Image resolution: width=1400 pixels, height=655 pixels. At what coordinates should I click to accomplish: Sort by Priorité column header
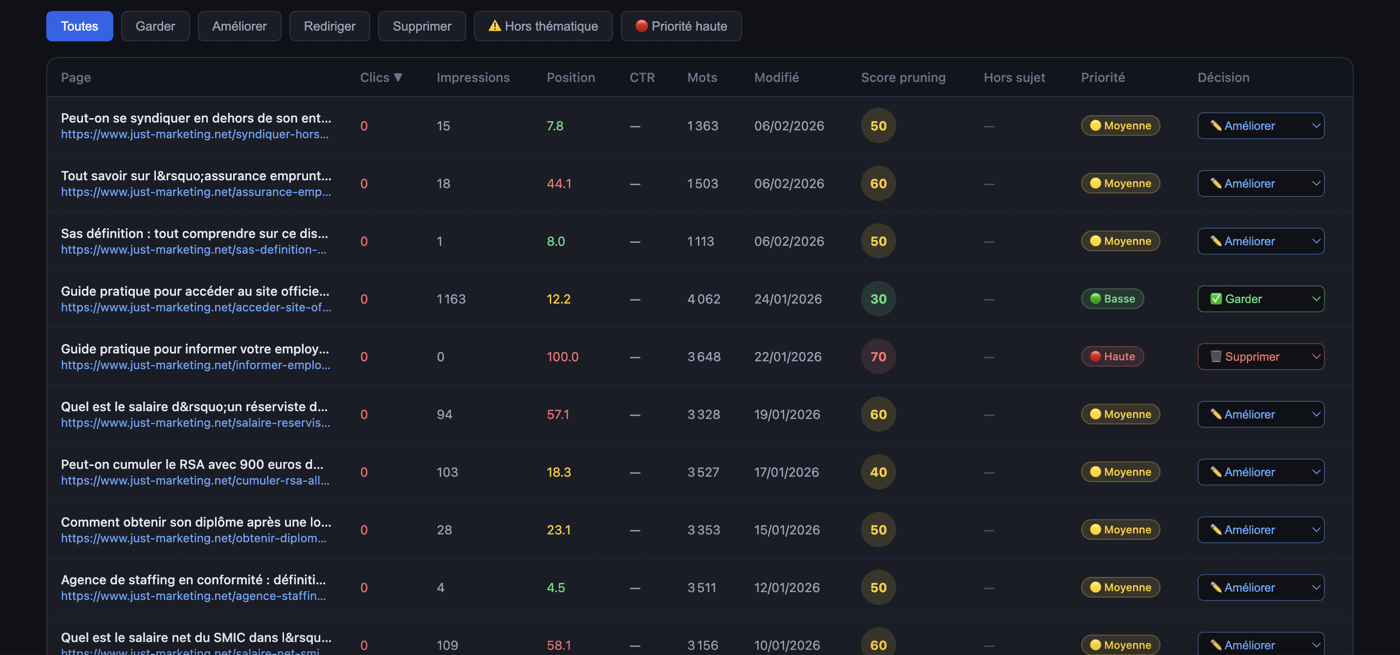1103,77
